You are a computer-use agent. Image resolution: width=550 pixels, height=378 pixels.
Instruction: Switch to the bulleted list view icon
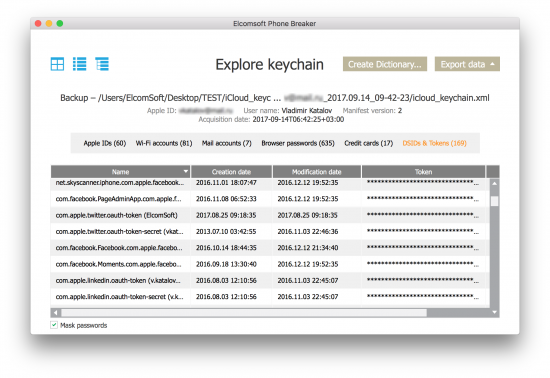[80, 64]
